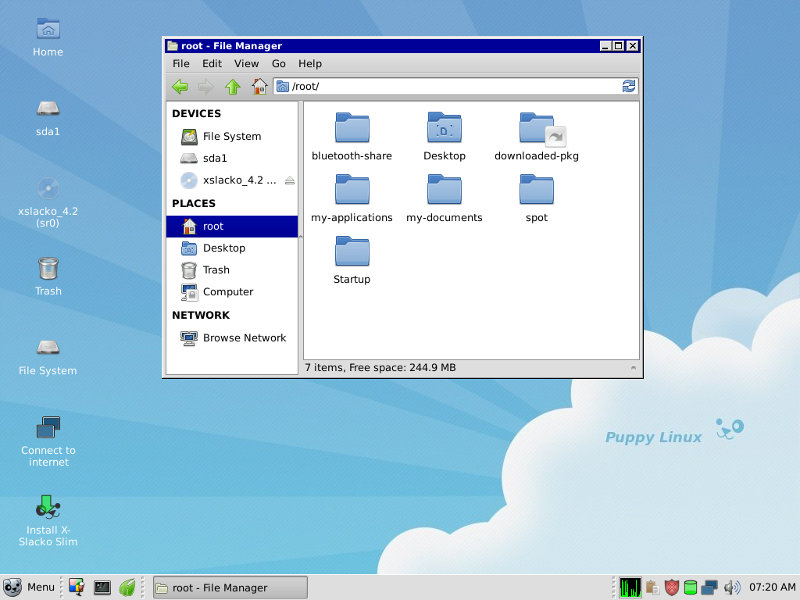Select File System icon on desktop

point(48,358)
